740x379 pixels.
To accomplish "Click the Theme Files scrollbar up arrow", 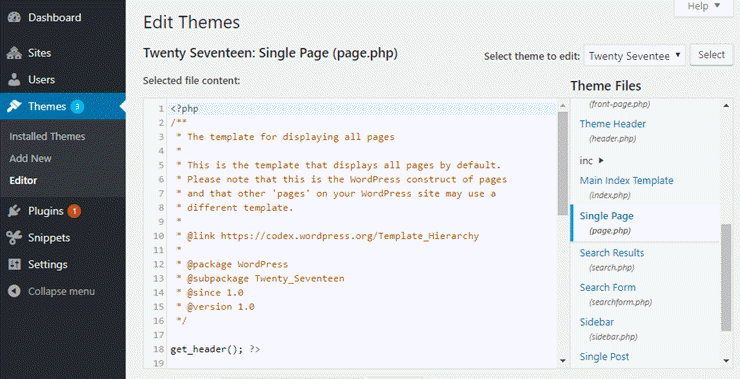I will pyautogui.click(x=726, y=106).
